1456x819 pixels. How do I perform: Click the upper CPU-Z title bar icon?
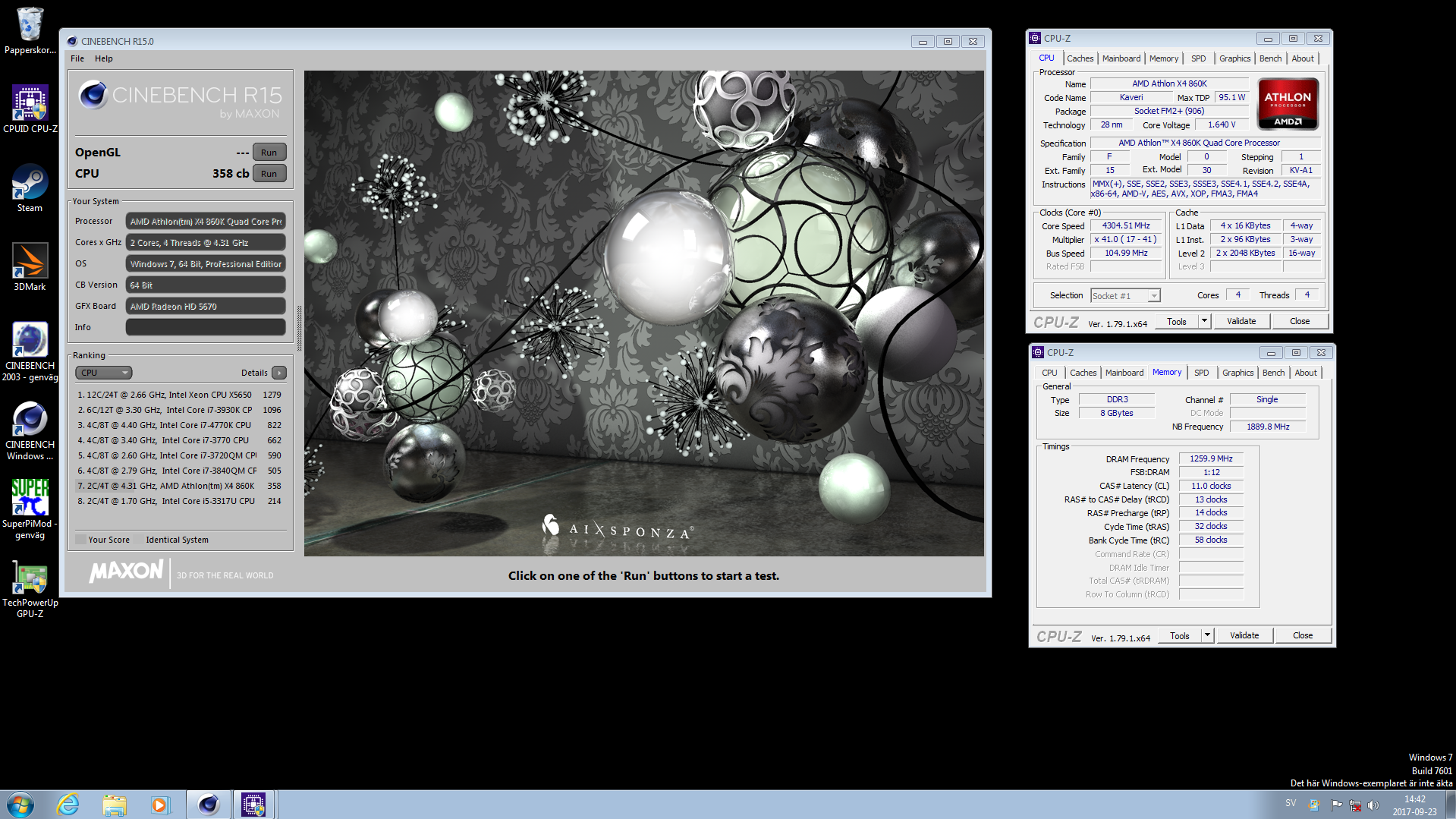[x=1035, y=38]
